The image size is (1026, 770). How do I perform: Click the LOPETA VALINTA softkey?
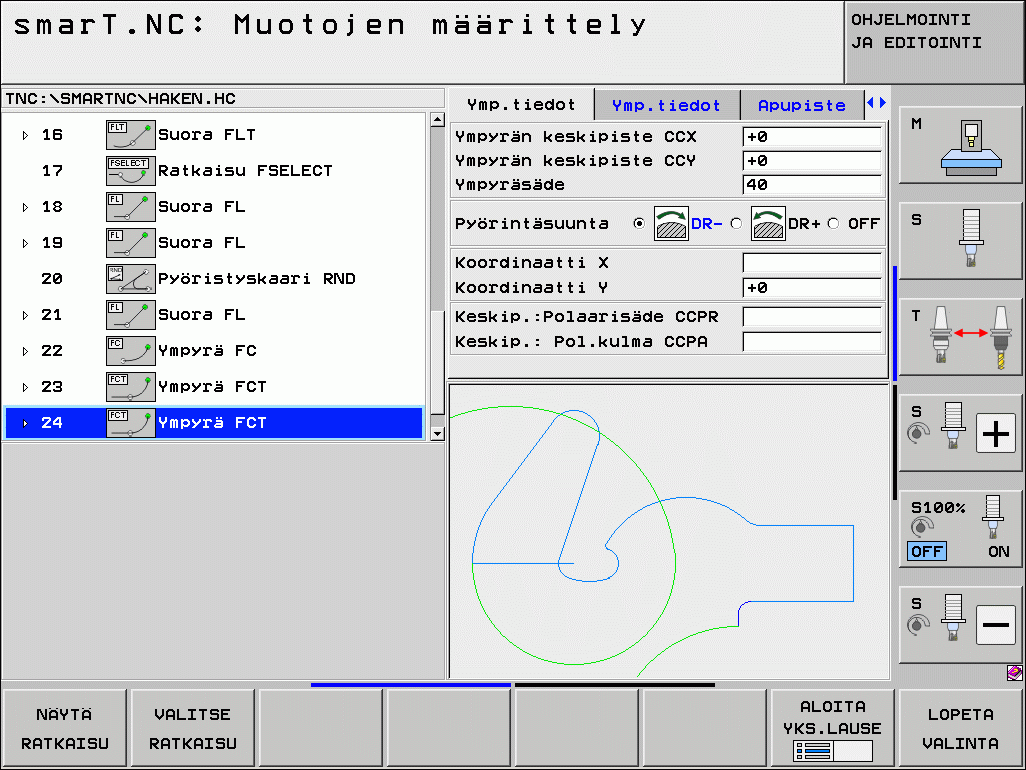pos(961,727)
